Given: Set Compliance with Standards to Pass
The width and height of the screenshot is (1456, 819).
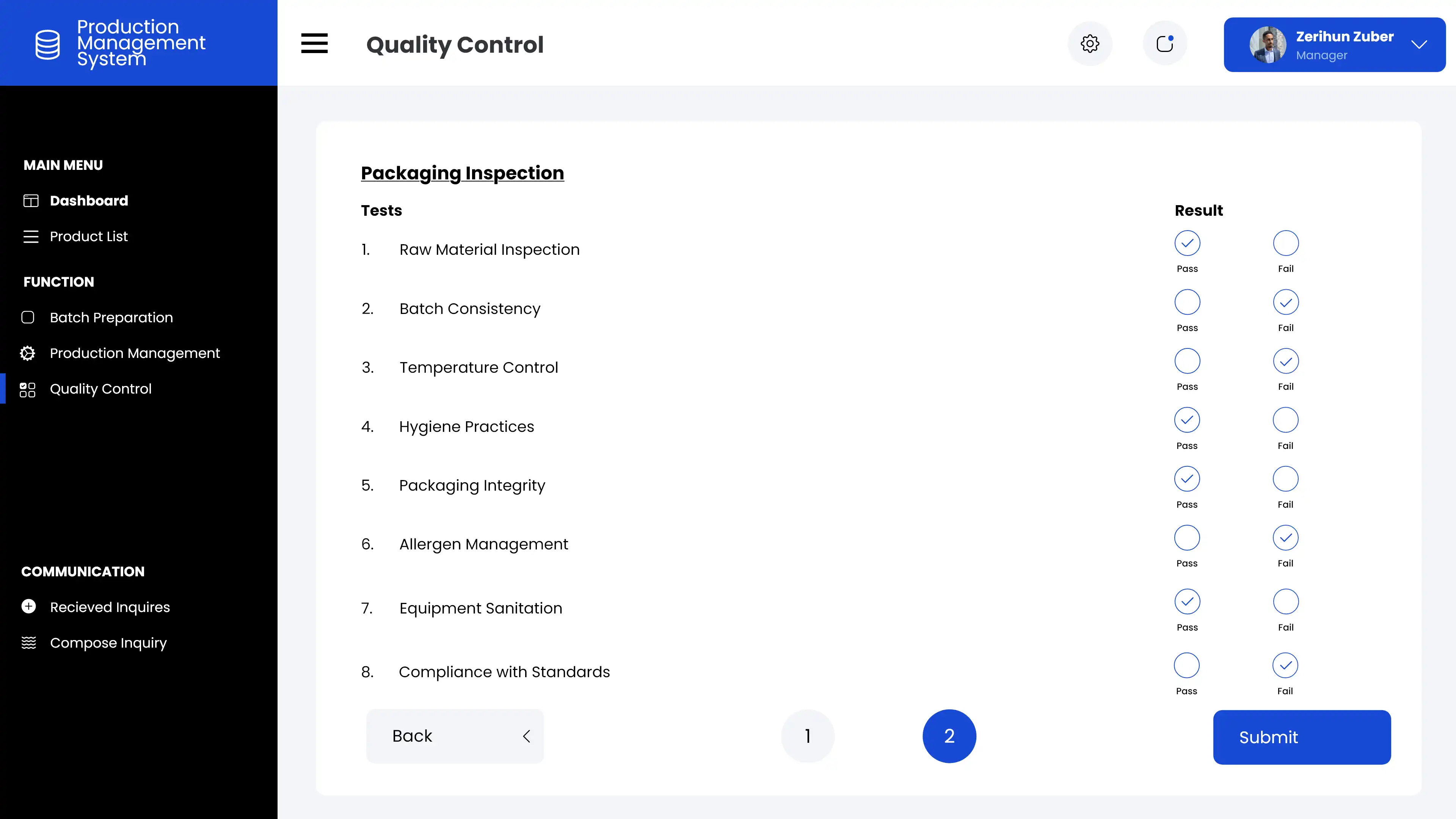Looking at the screenshot, I should click(x=1186, y=665).
